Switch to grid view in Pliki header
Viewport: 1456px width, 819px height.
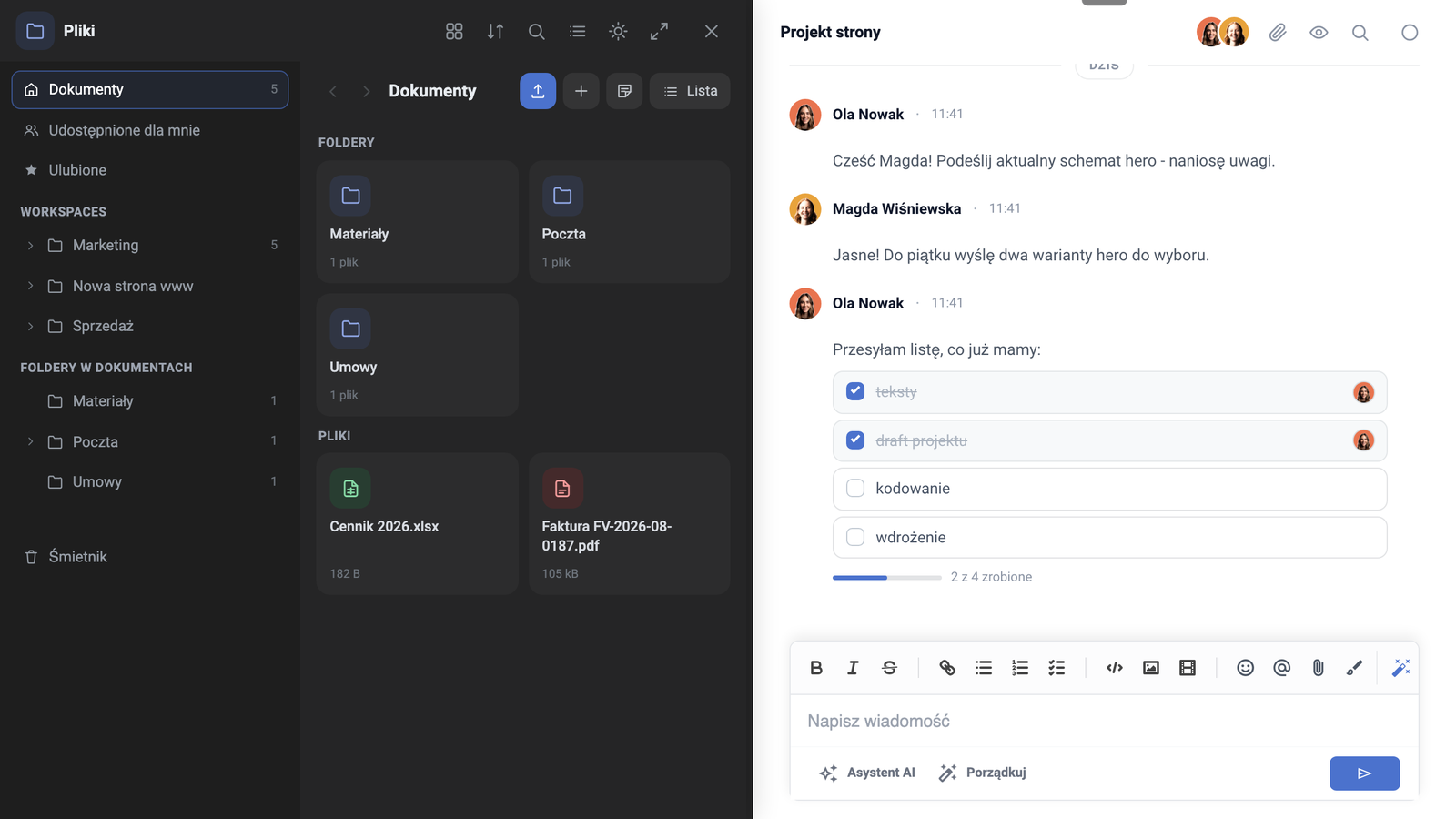[x=454, y=32]
